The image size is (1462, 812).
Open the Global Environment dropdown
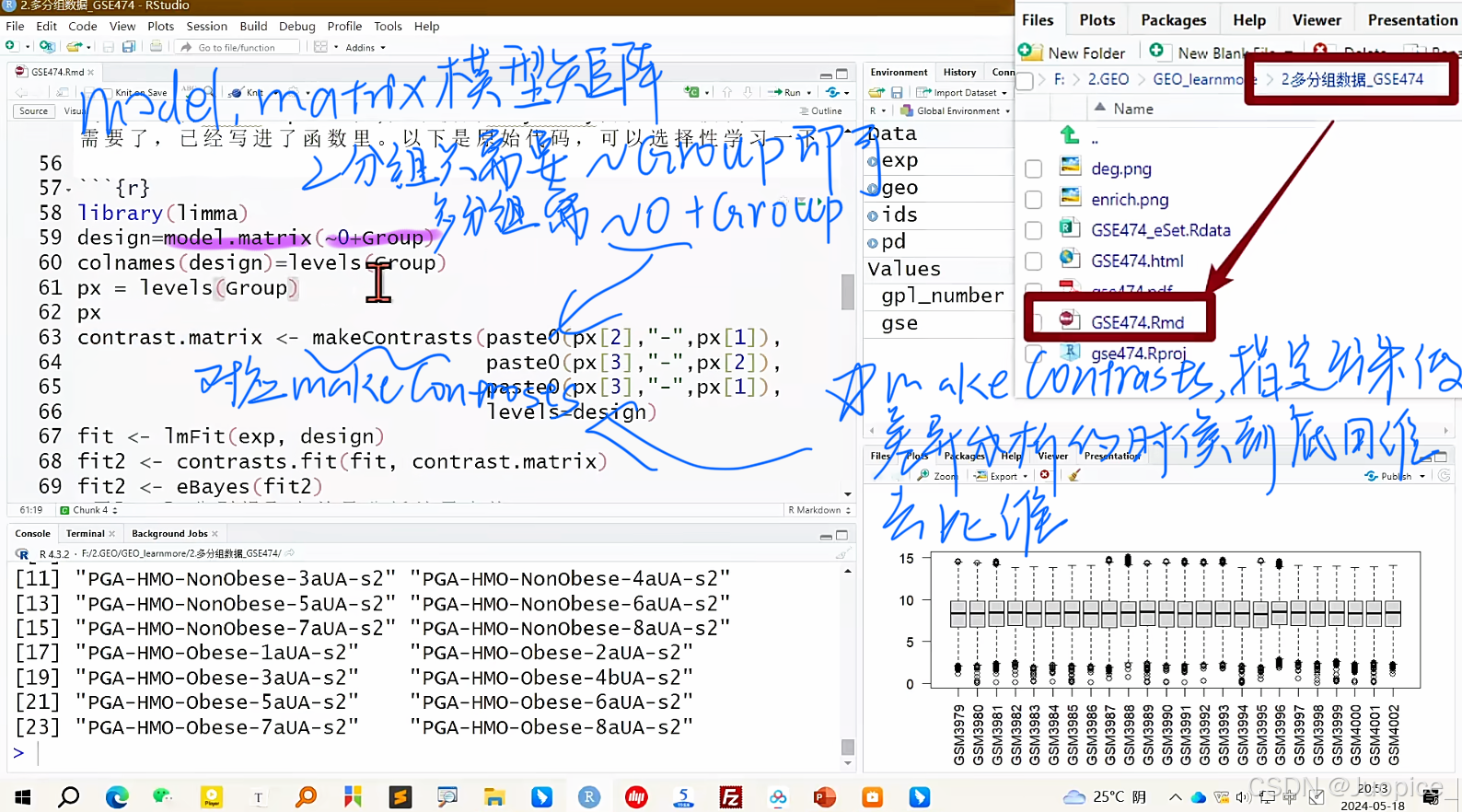pos(956,110)
